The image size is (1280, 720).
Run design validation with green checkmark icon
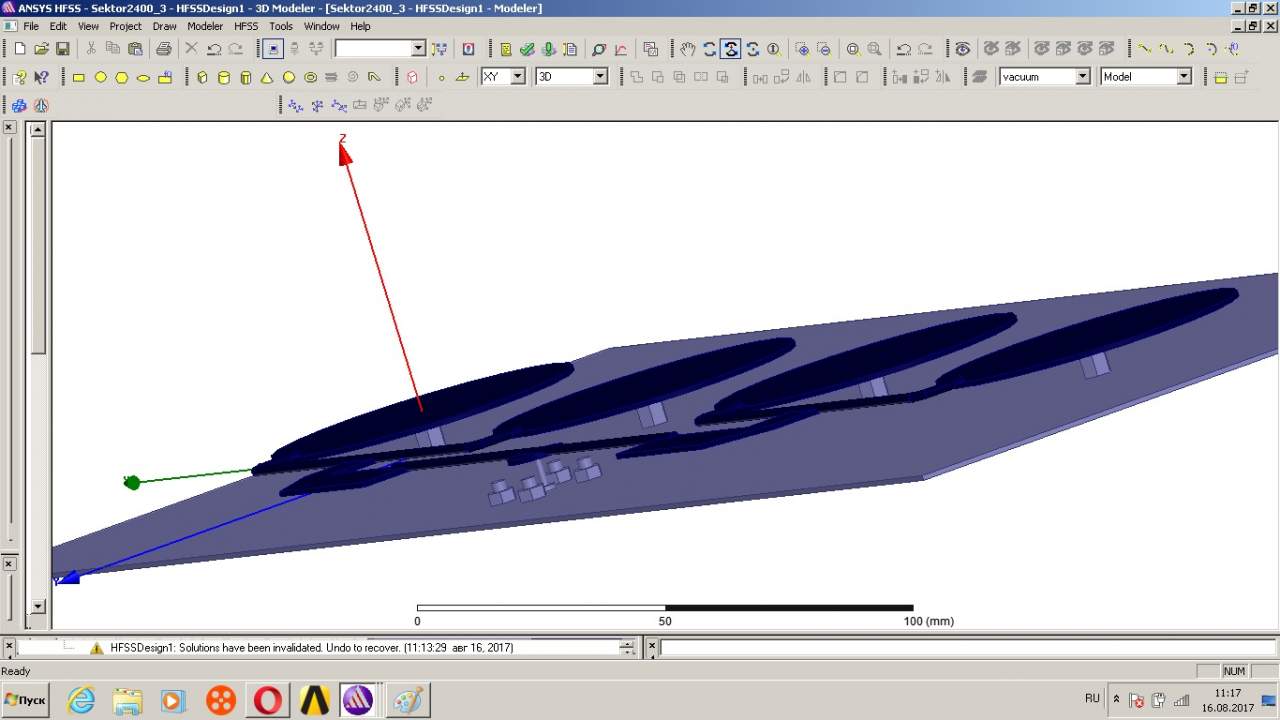(527, 49)
